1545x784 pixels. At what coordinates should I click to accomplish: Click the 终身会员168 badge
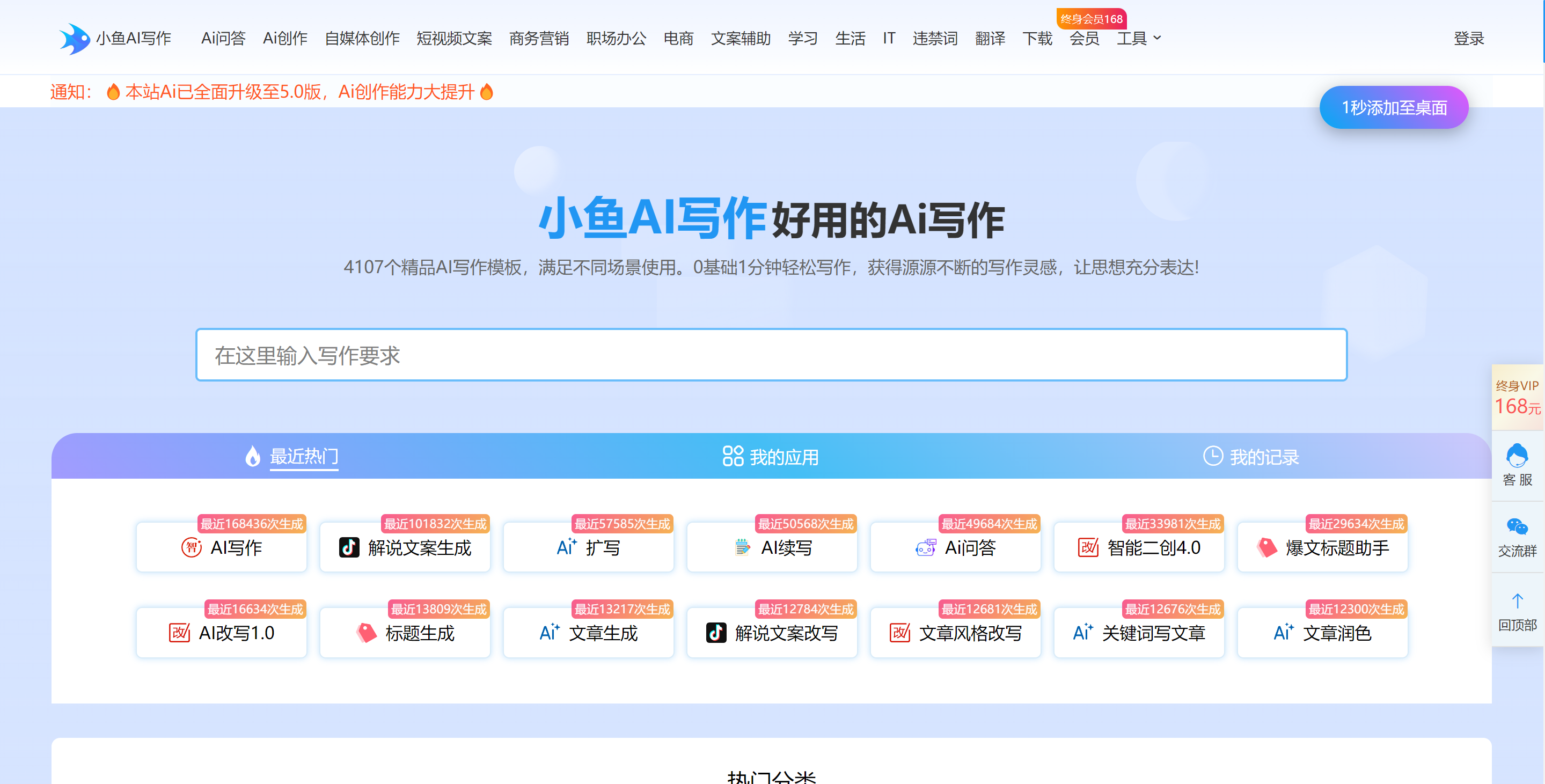click(1091, 19)
